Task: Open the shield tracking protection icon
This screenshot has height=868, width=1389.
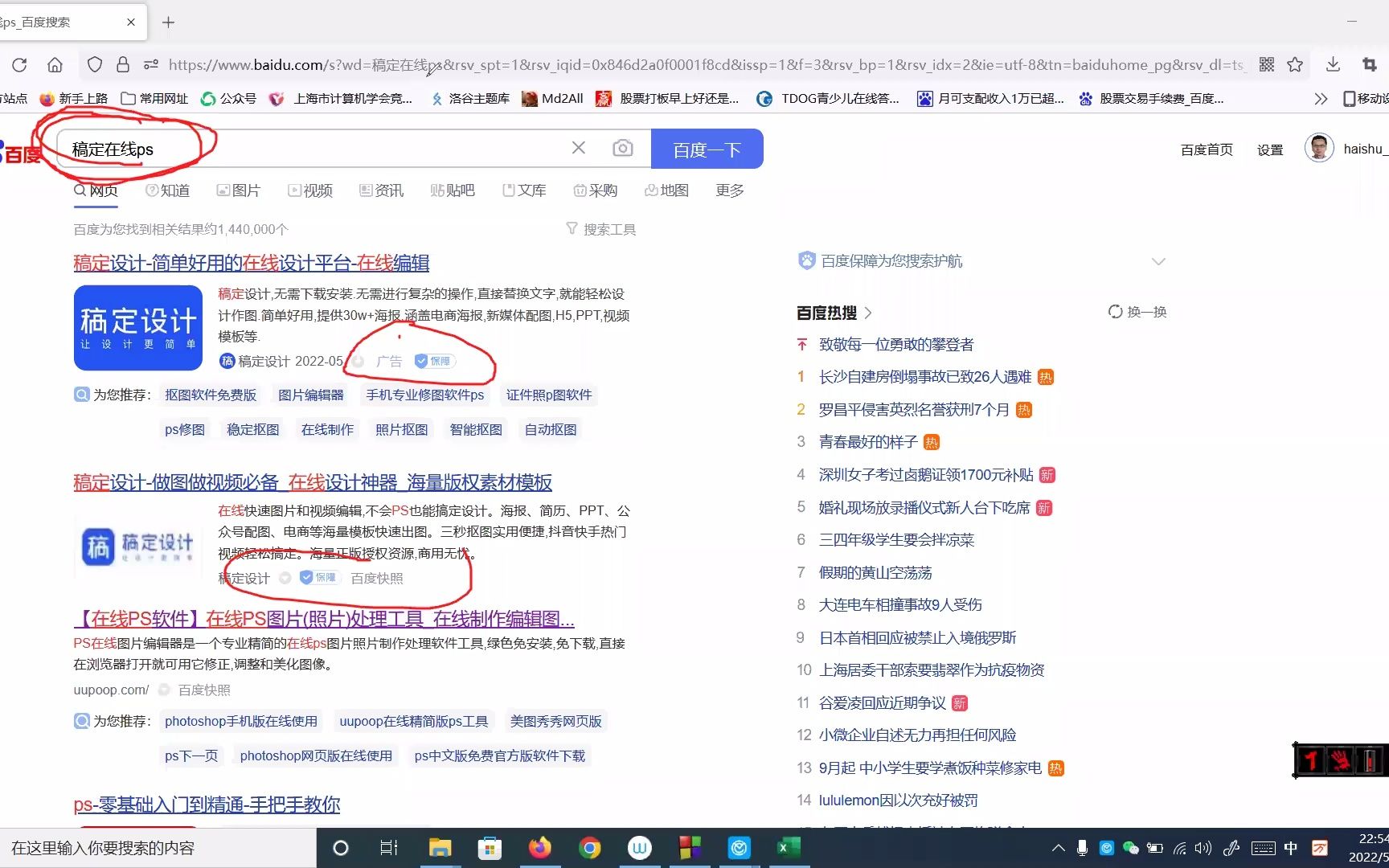Action: pos(95,65)
